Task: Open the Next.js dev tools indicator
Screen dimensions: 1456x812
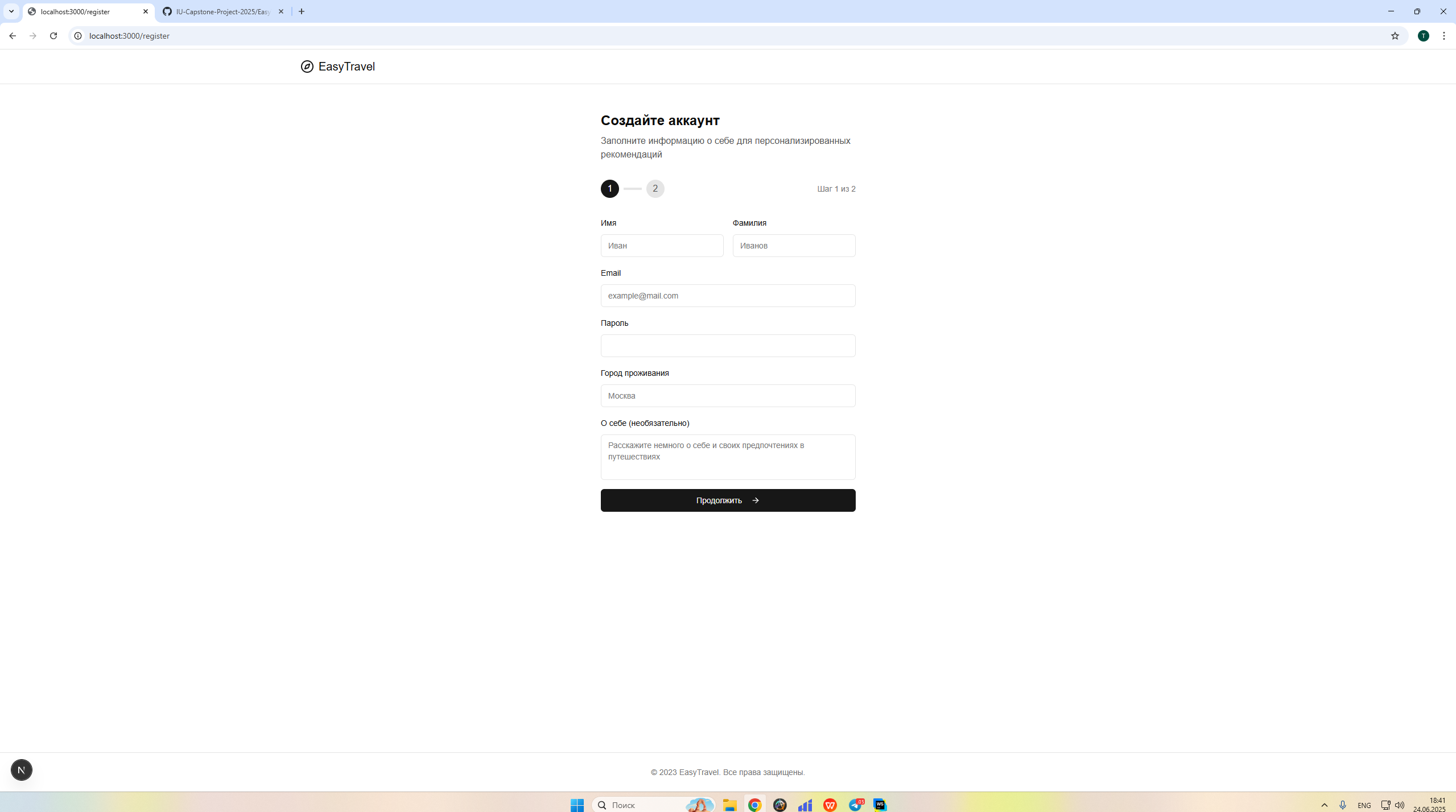Action: pyautogui.click(x=22, y=770)
